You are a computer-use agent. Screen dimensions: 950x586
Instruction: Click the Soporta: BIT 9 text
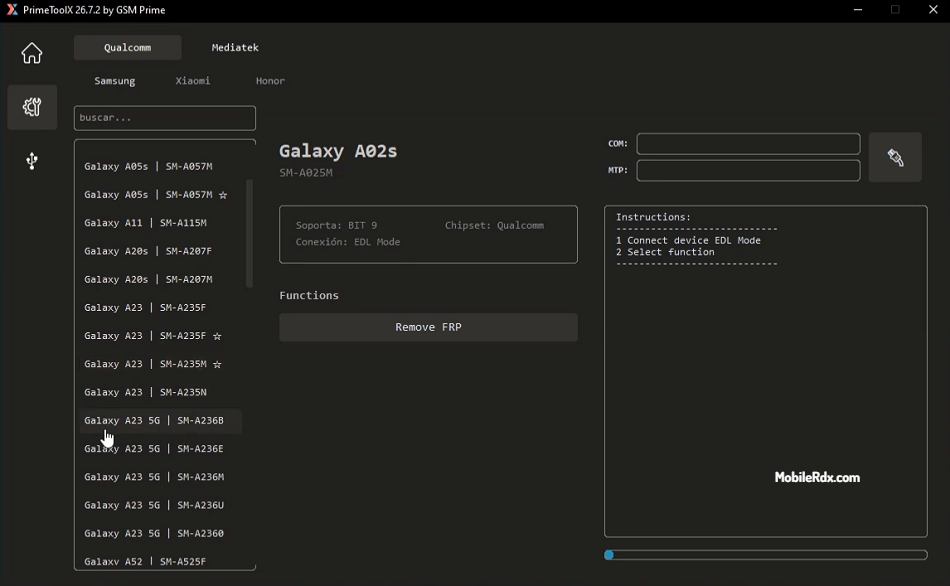(336, 225)
